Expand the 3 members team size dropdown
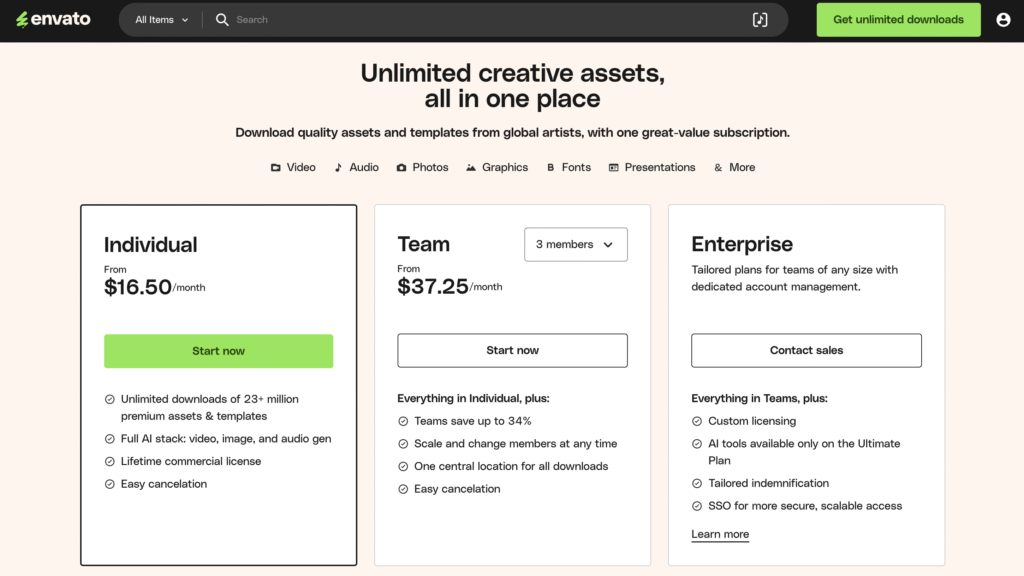This screenshot has width=1024, height=576. [x=575, y=244]
